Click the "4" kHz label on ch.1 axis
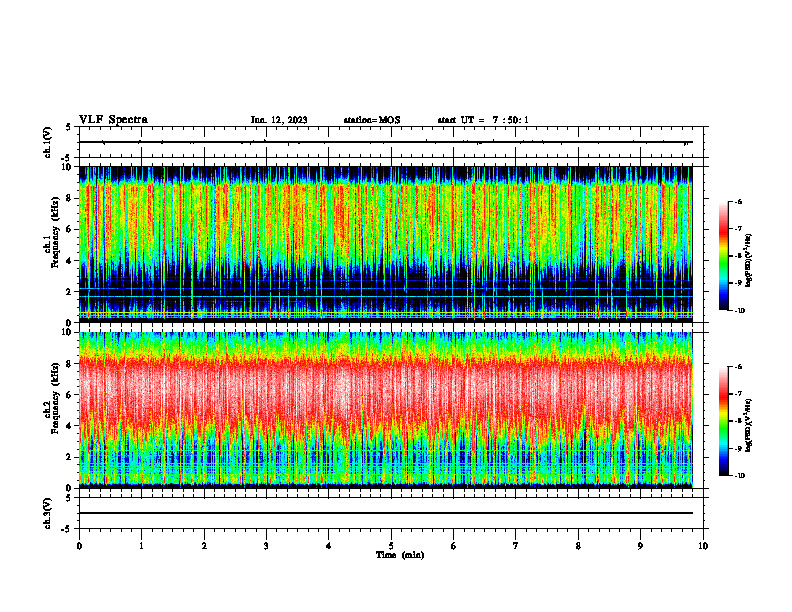The width and height of the screenshot is (792, 612). coord(70,261)
